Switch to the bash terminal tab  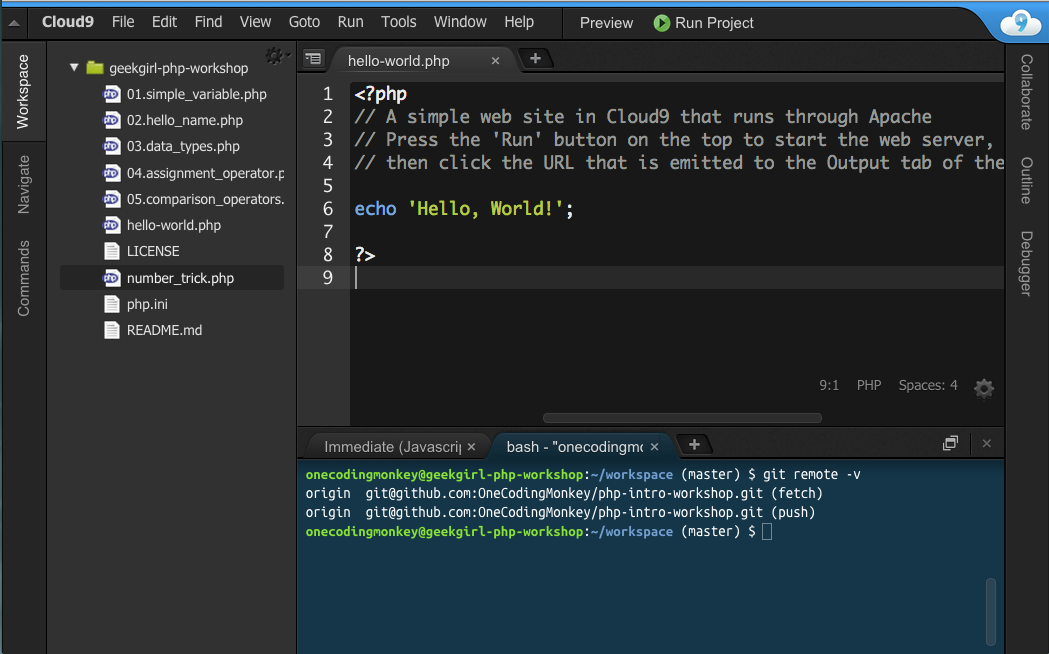pos(575,447)
